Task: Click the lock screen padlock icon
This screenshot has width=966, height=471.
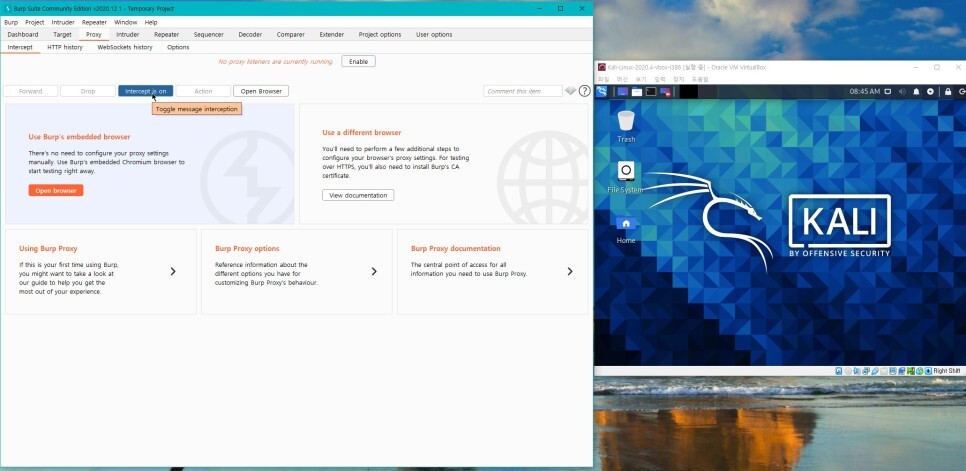Action: [948, 91]
